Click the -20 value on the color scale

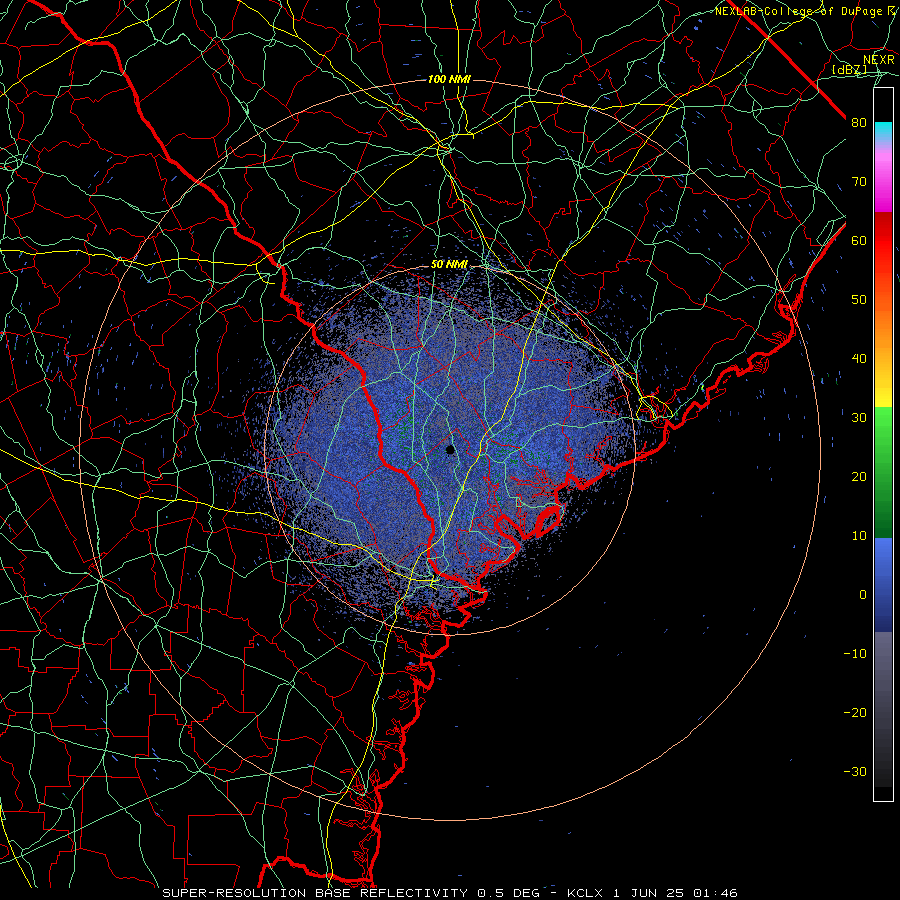(x=855, y=713)
